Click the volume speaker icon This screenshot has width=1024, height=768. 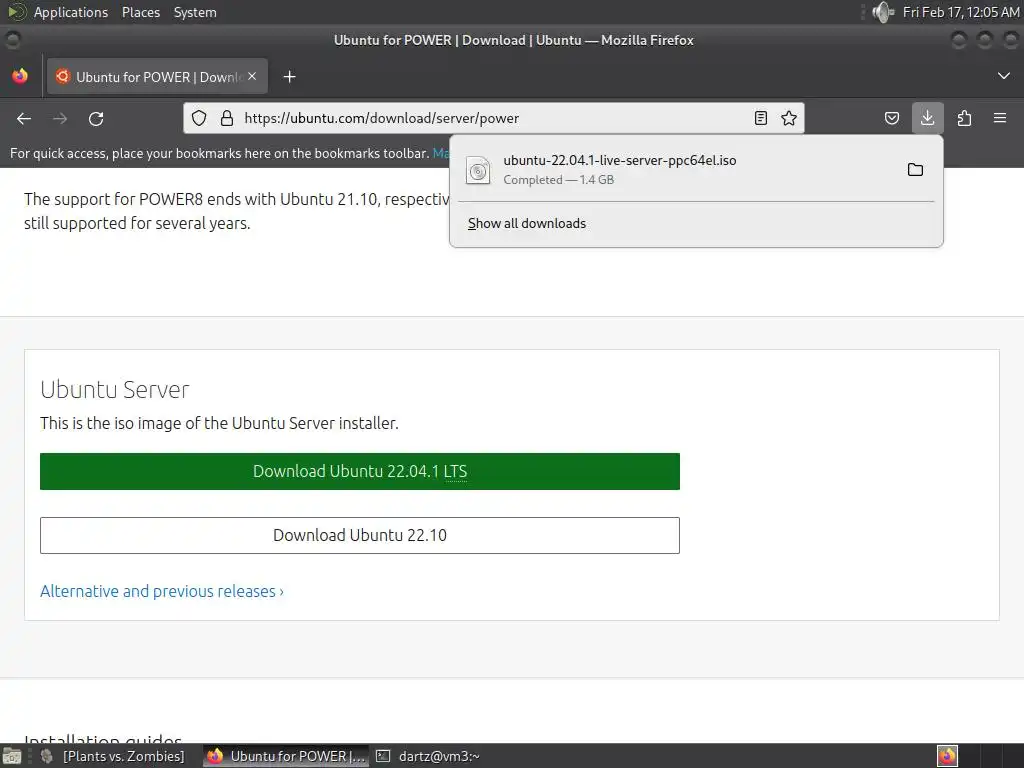(883, 12)
